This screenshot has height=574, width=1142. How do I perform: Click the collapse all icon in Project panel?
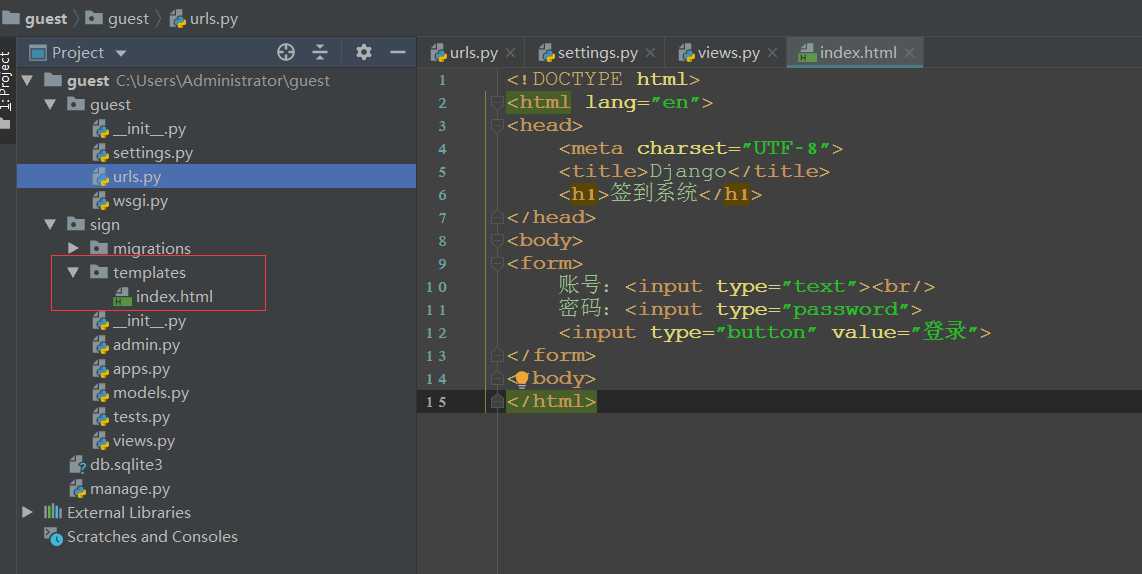pos(320,52)
